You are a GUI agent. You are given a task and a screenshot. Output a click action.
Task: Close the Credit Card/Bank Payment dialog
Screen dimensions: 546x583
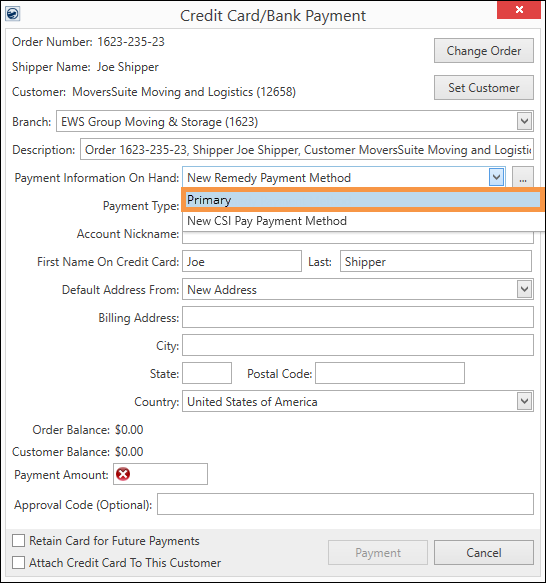click(x=519, y=10)
